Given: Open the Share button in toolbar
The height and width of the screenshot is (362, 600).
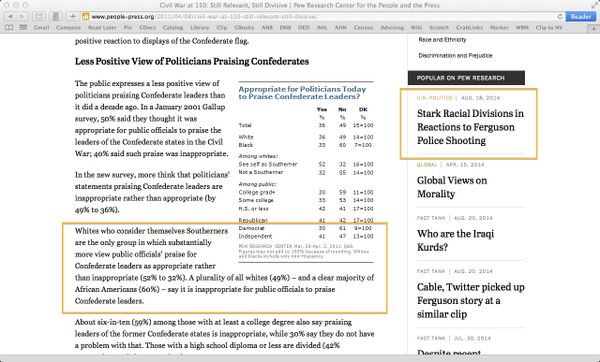Looking at the screenshot, I should [x=39, y=16].
